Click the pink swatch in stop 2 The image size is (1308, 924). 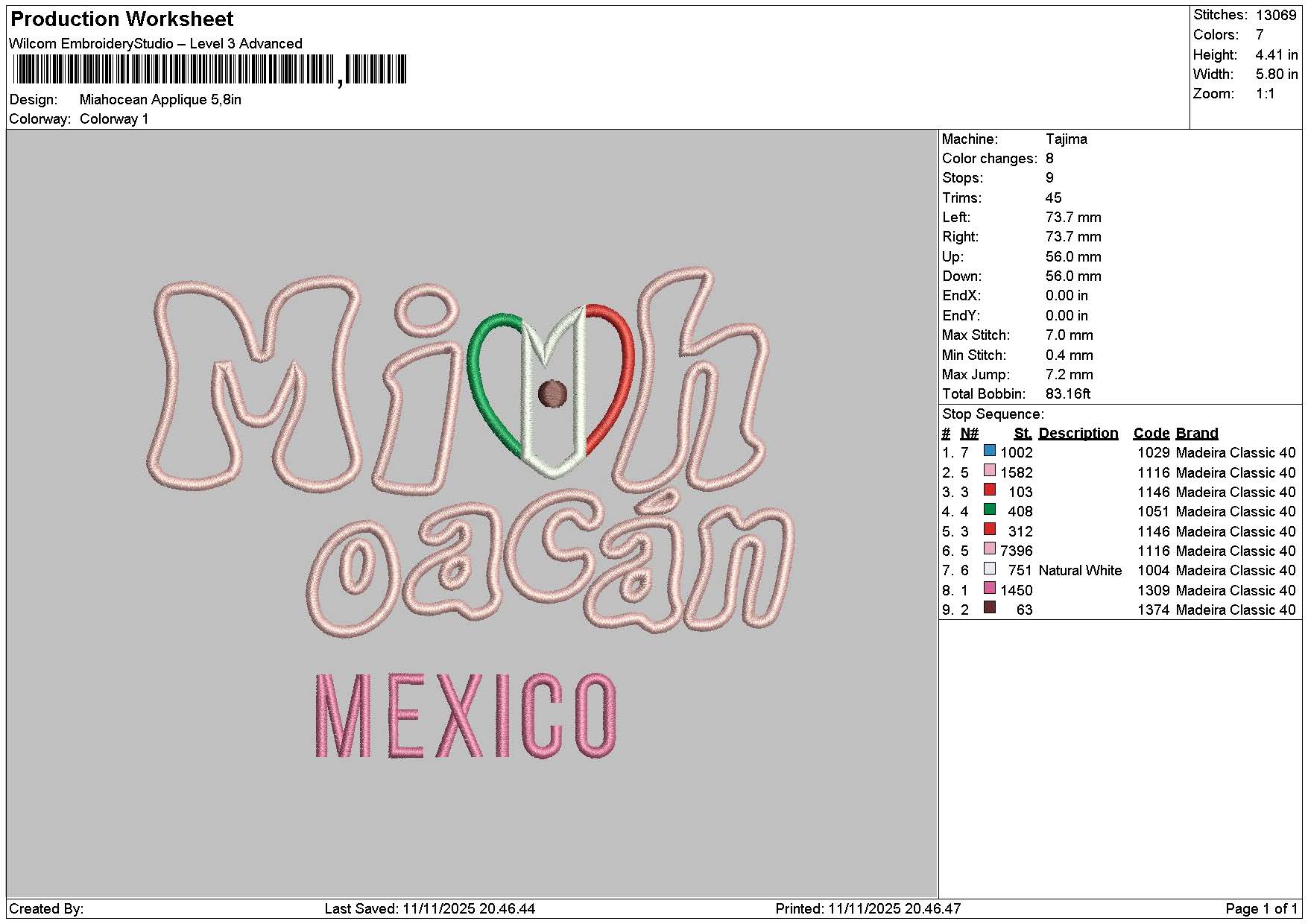point(990,471)
